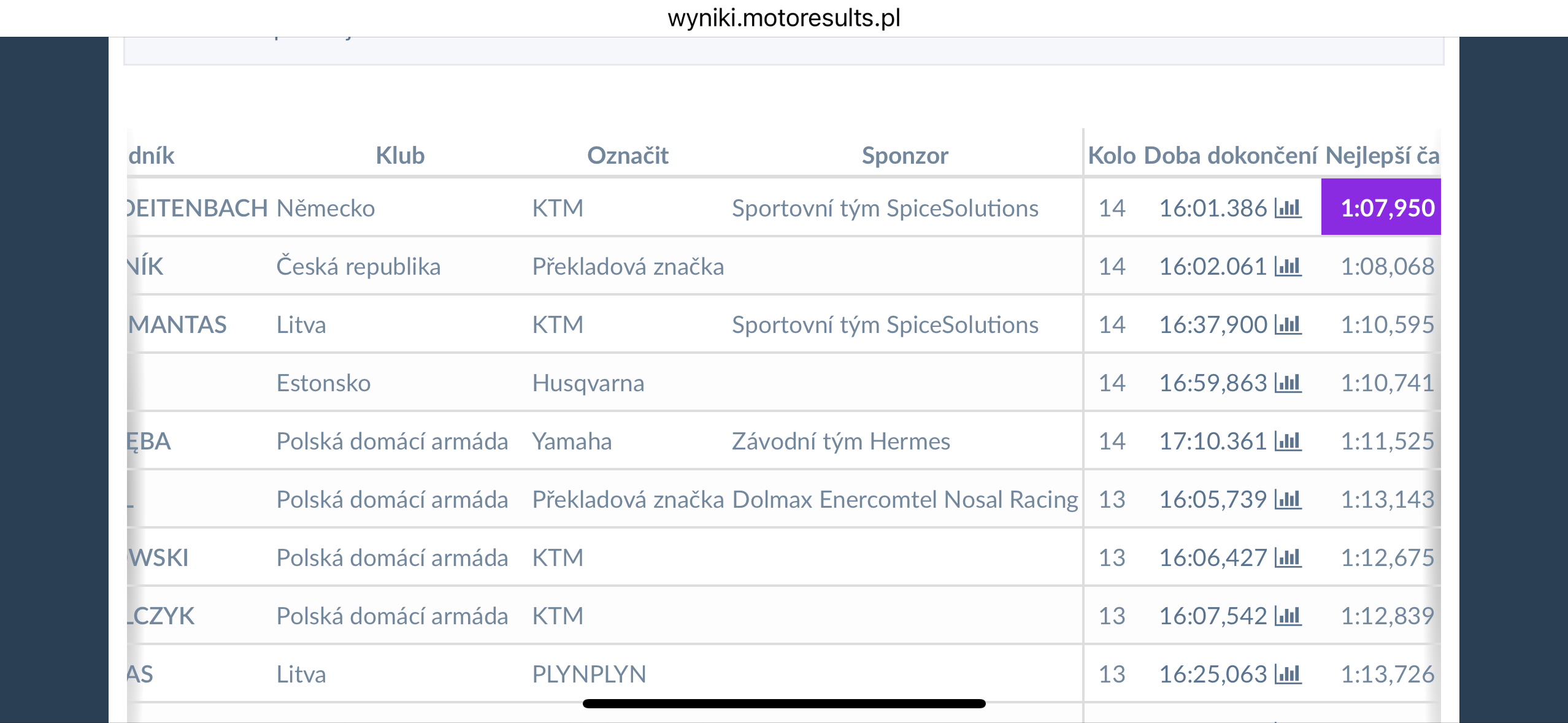Click the Klub column header
Viewport: 1568px width, 723px height.
(400, 156)
